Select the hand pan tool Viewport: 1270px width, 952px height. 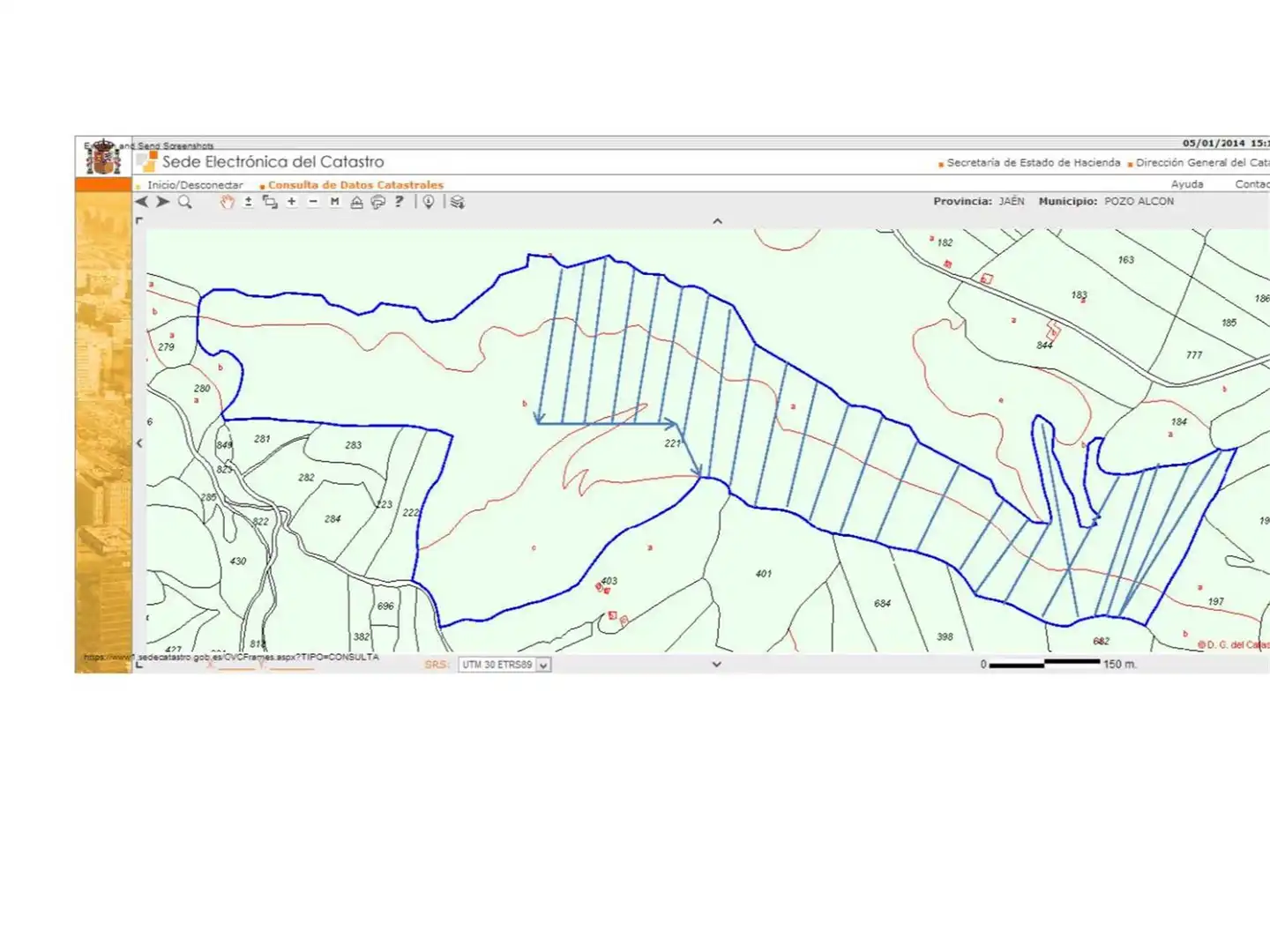point(228,202)
